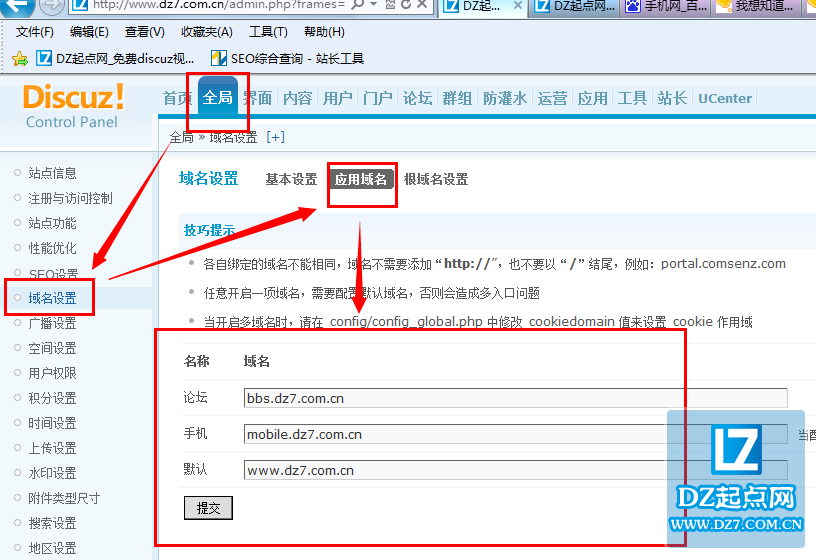Select 界面 in Discuz top navigation

coord(258,98)
